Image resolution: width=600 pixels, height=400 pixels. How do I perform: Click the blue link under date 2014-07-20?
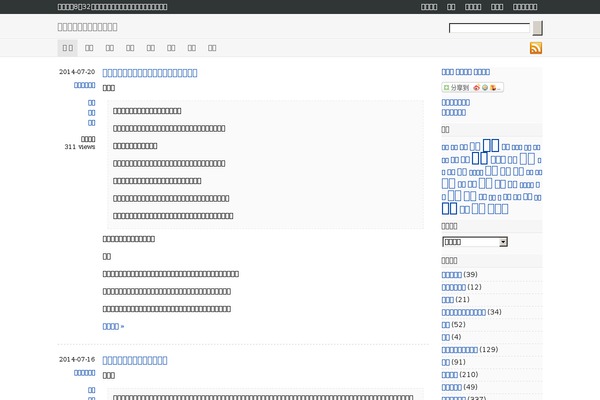[x=85, y=85]
